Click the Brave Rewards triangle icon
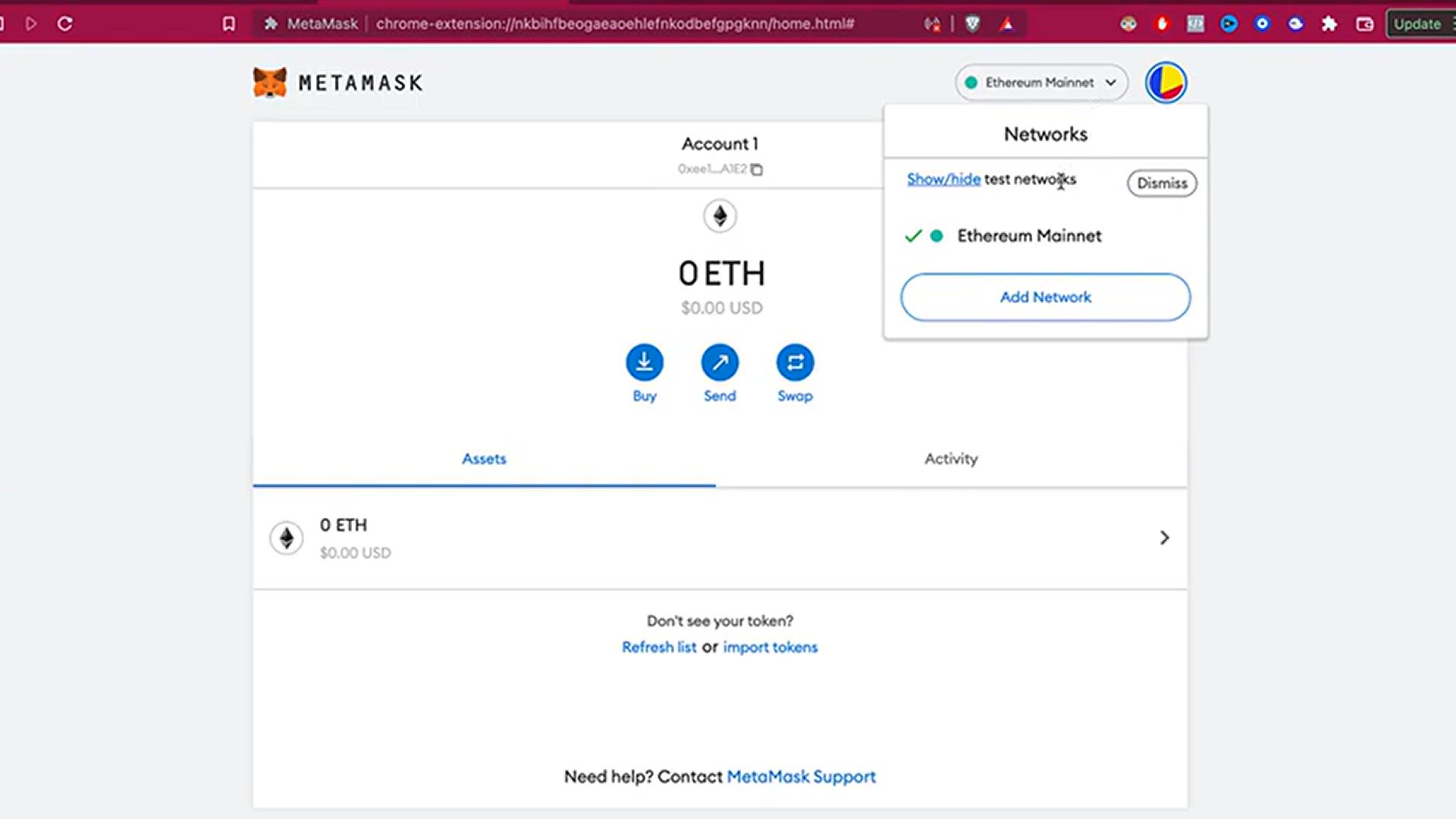1456x819 pixels. 1007,24
